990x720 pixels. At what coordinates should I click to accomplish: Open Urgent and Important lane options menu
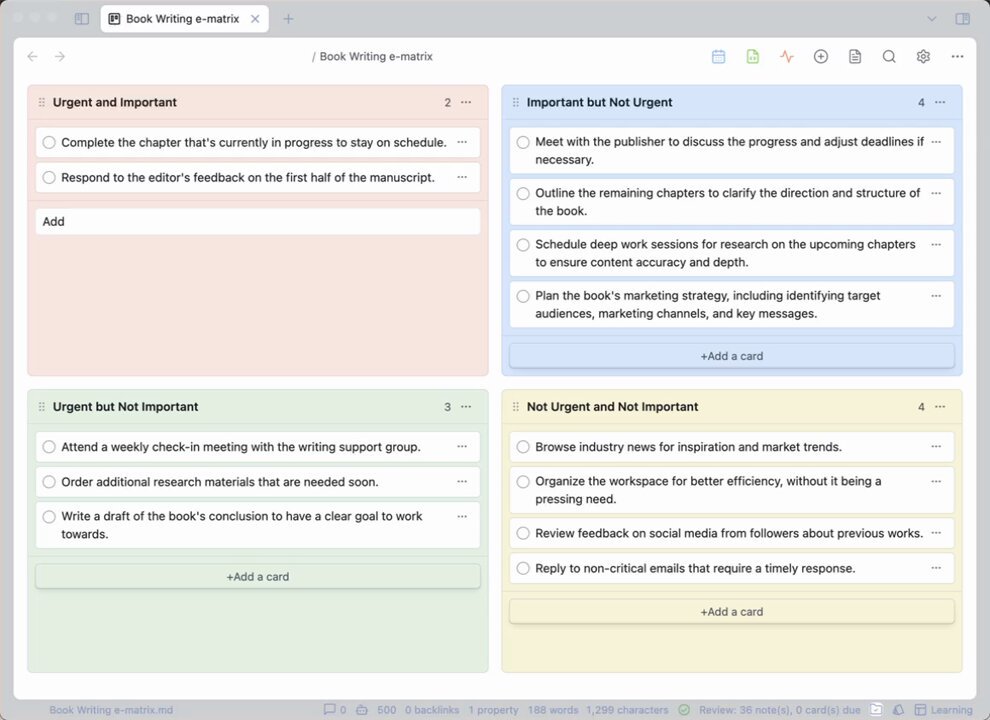[x=466, y=102]
